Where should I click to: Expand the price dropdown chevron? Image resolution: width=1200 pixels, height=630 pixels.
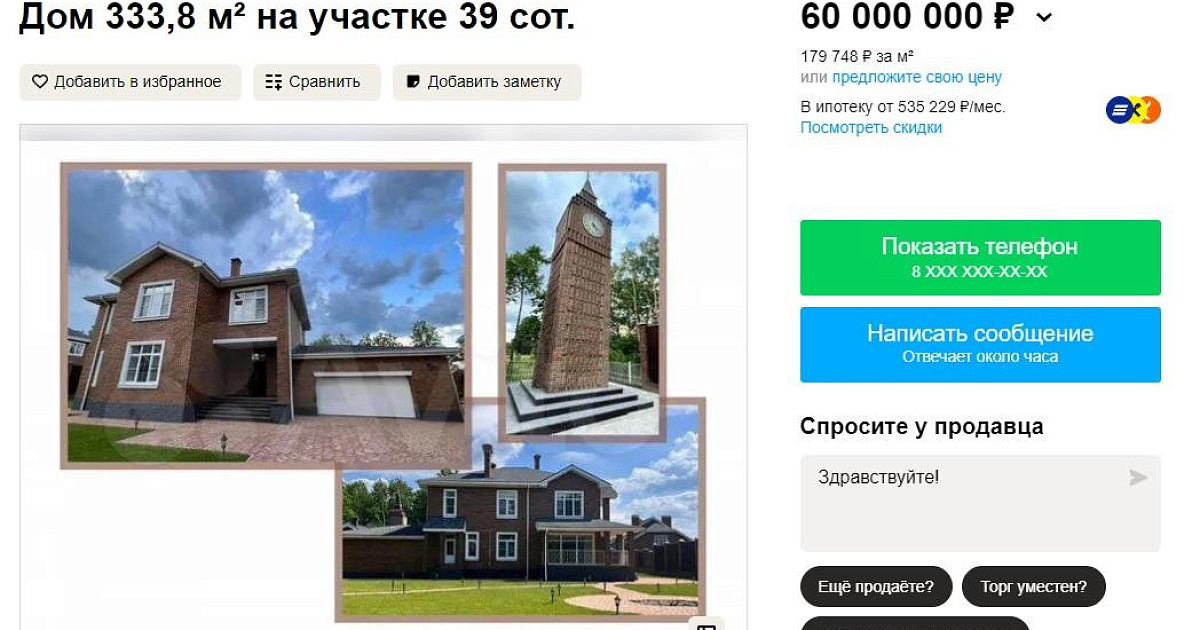click(x=1044, y=17)
